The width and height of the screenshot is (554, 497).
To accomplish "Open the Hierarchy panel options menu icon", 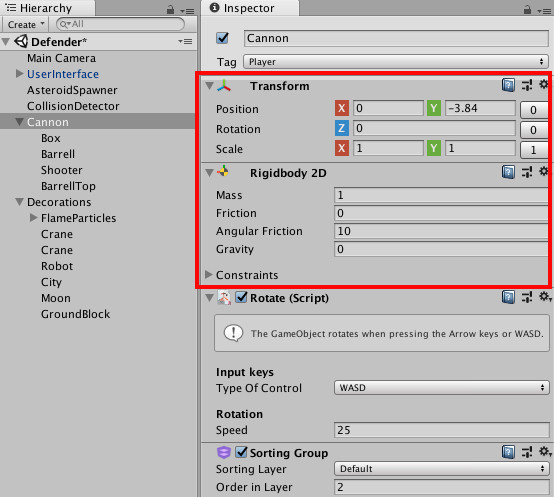I will (x=187, y=11).
